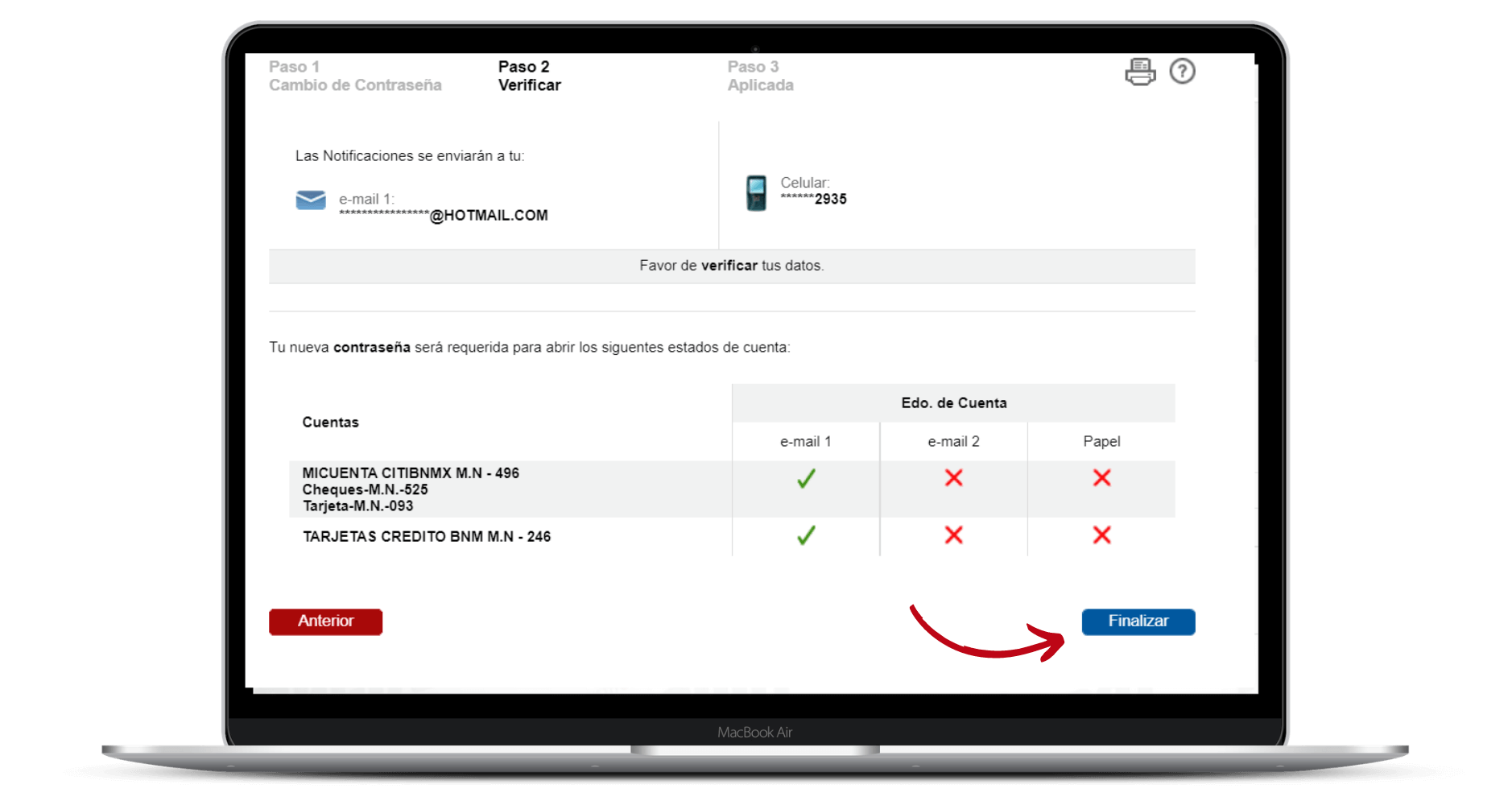The width and height of the screenshot is (1512, 805).
Task: Click green checkmark for MICUENTA CITIBNMX e-mail 1
Action: coord(806,479)
